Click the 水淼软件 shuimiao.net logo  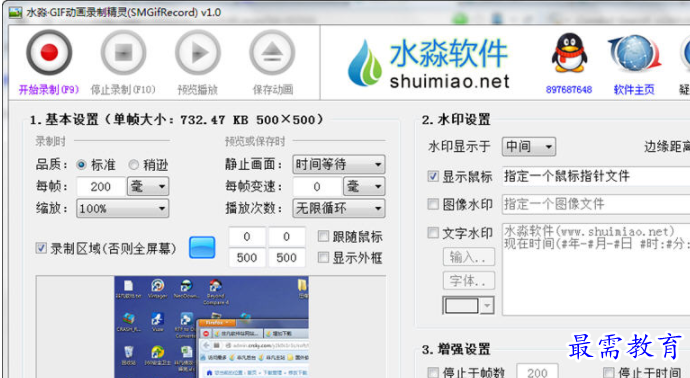click(x=429, y=63)
